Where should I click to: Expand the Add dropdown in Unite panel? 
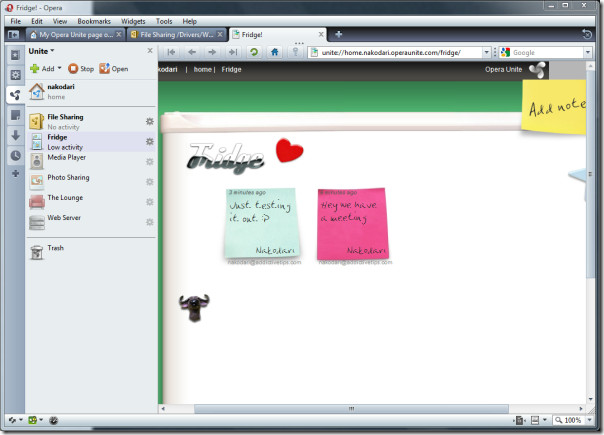click(x=46, y=69)
